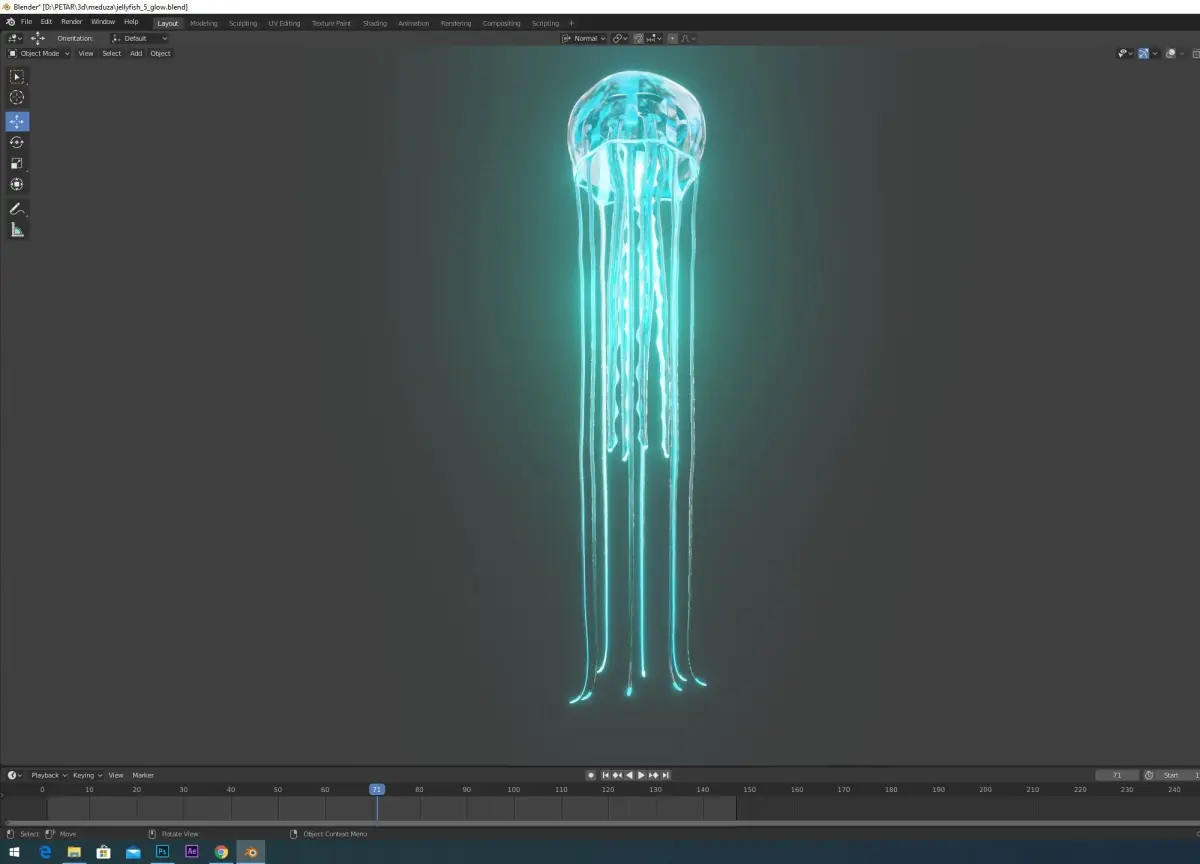The image size is (1200, 864).
Task: Switch to the UV Editing workspace tab
Action: coord(284,23)
